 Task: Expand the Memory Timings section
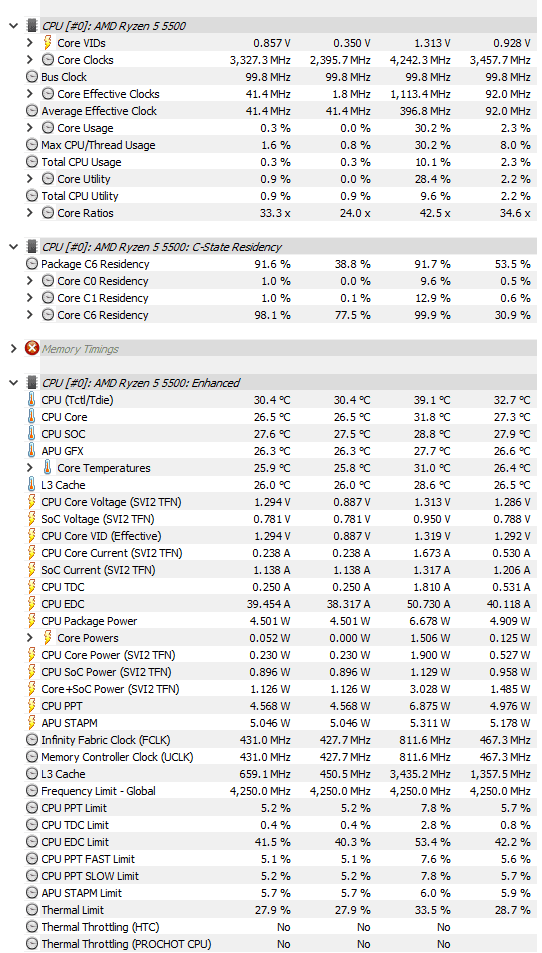(x=13, y=349)
